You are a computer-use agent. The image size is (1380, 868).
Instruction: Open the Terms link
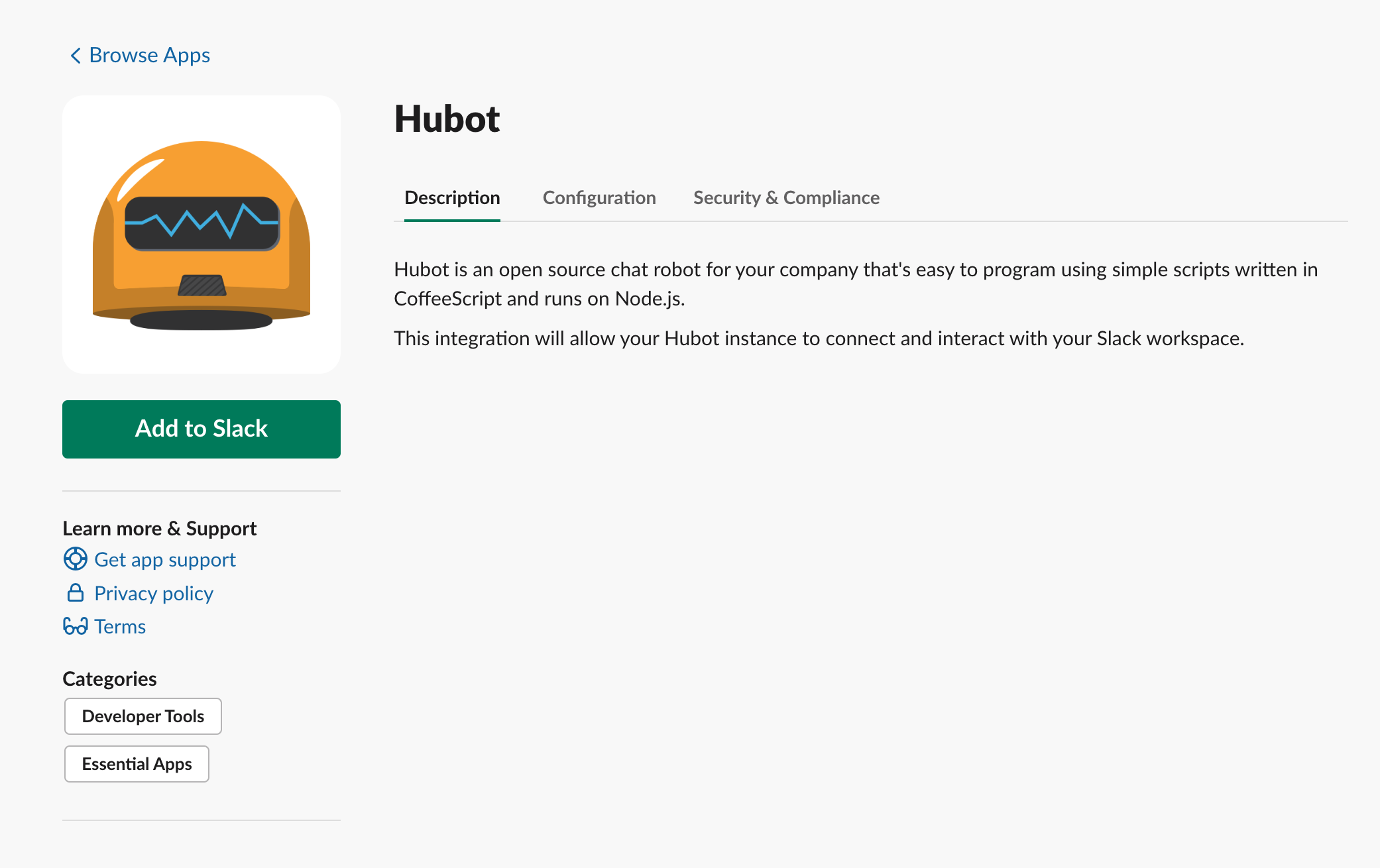120,627
